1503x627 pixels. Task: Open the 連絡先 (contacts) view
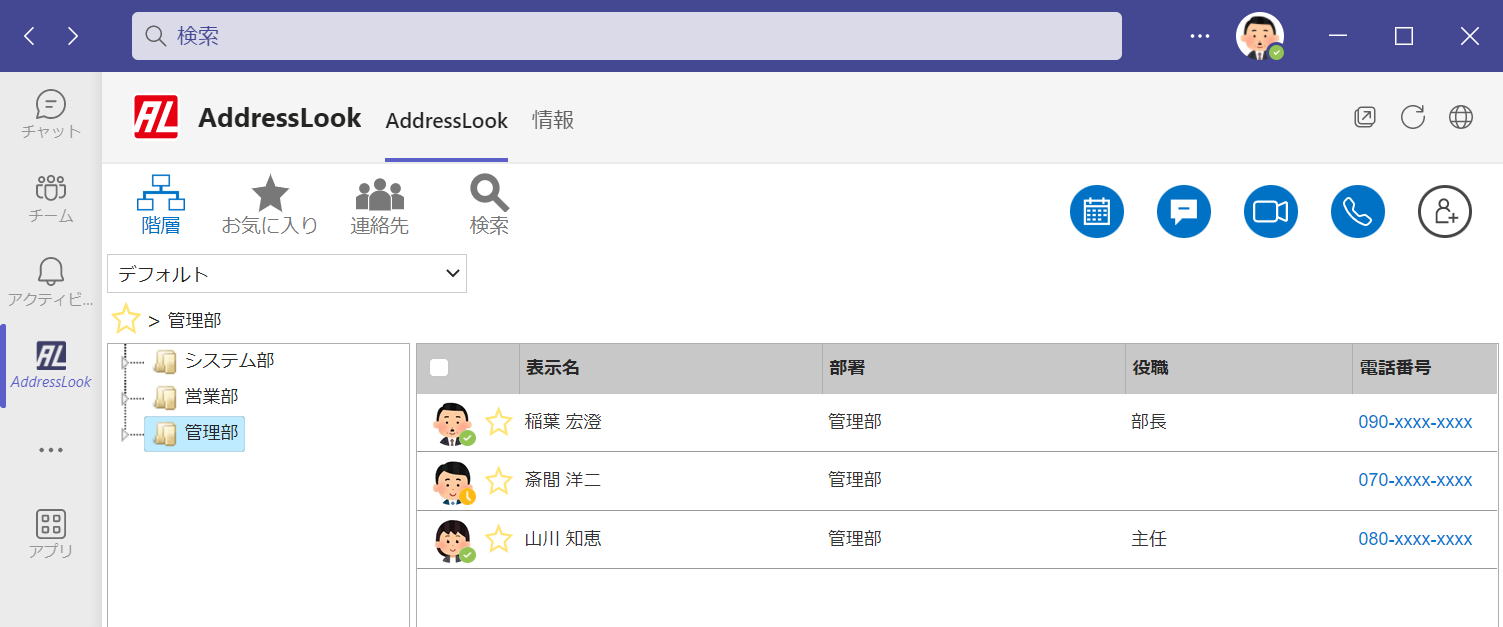pos(379,203)
